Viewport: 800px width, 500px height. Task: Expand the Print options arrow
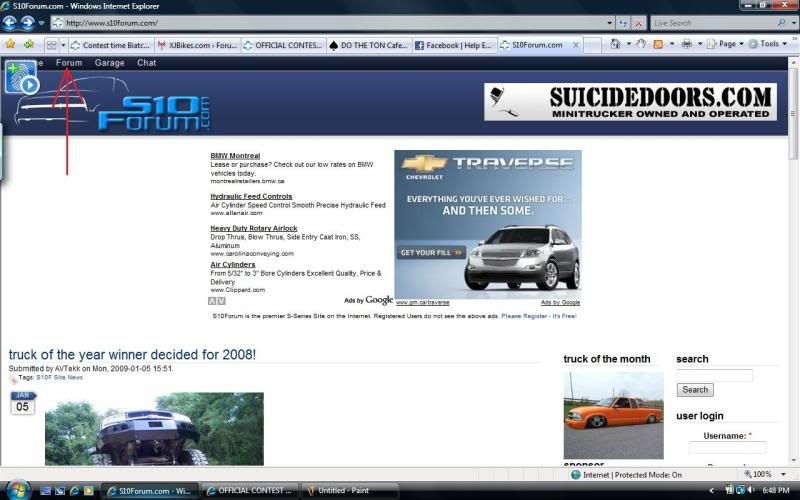coord(699,44)
